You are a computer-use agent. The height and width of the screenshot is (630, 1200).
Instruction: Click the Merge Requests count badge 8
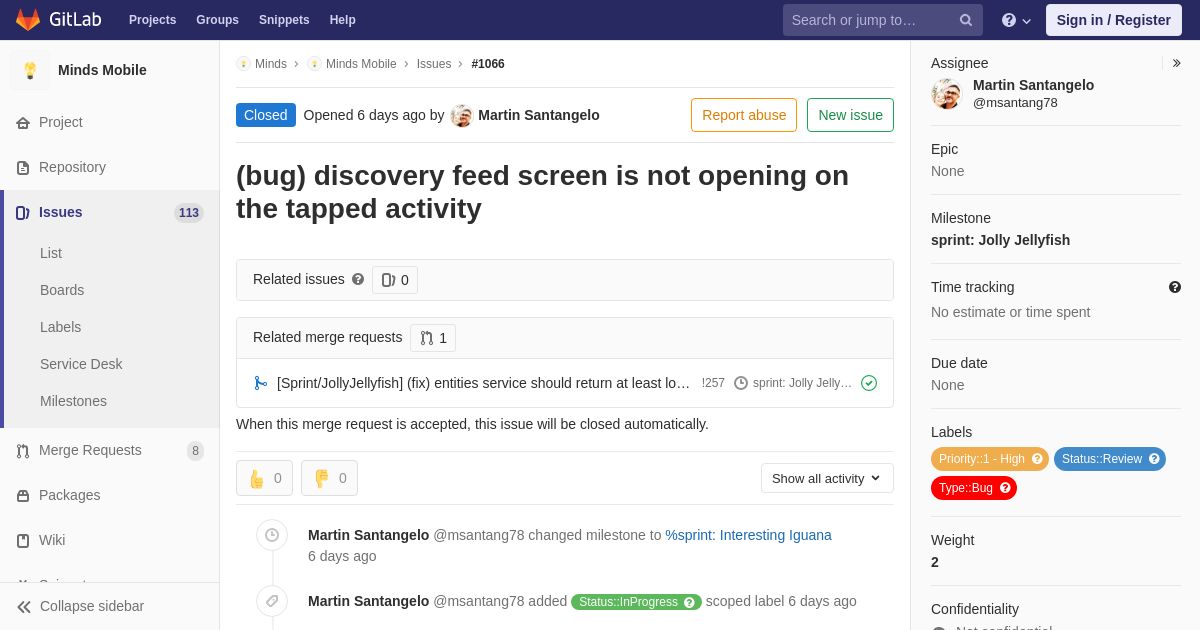tap(195, 451)
